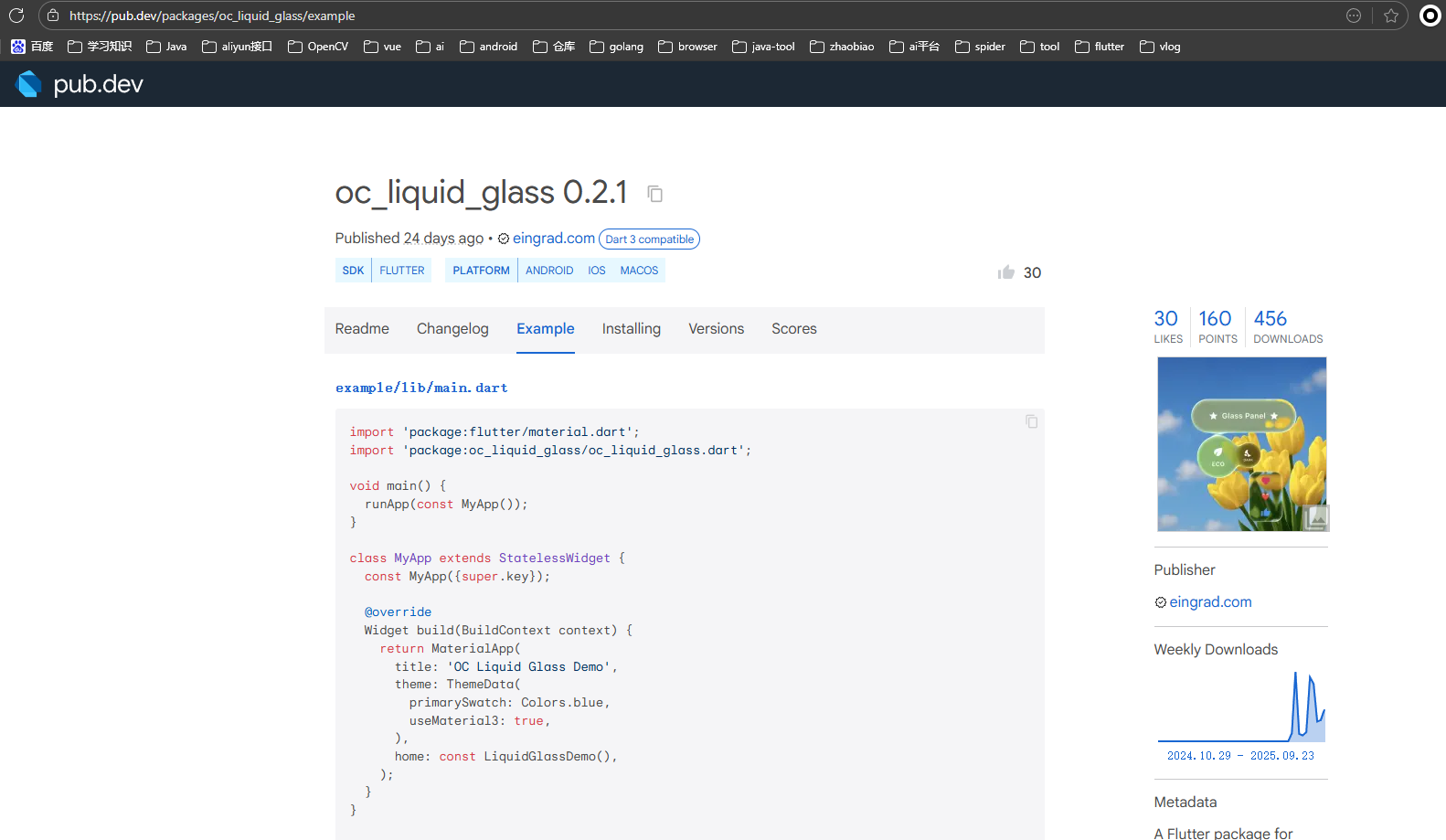Click the date range 2024.10.29 - 2025.09.23
This screenshot has width=1446, height=840.
[x=1240, y=756]
